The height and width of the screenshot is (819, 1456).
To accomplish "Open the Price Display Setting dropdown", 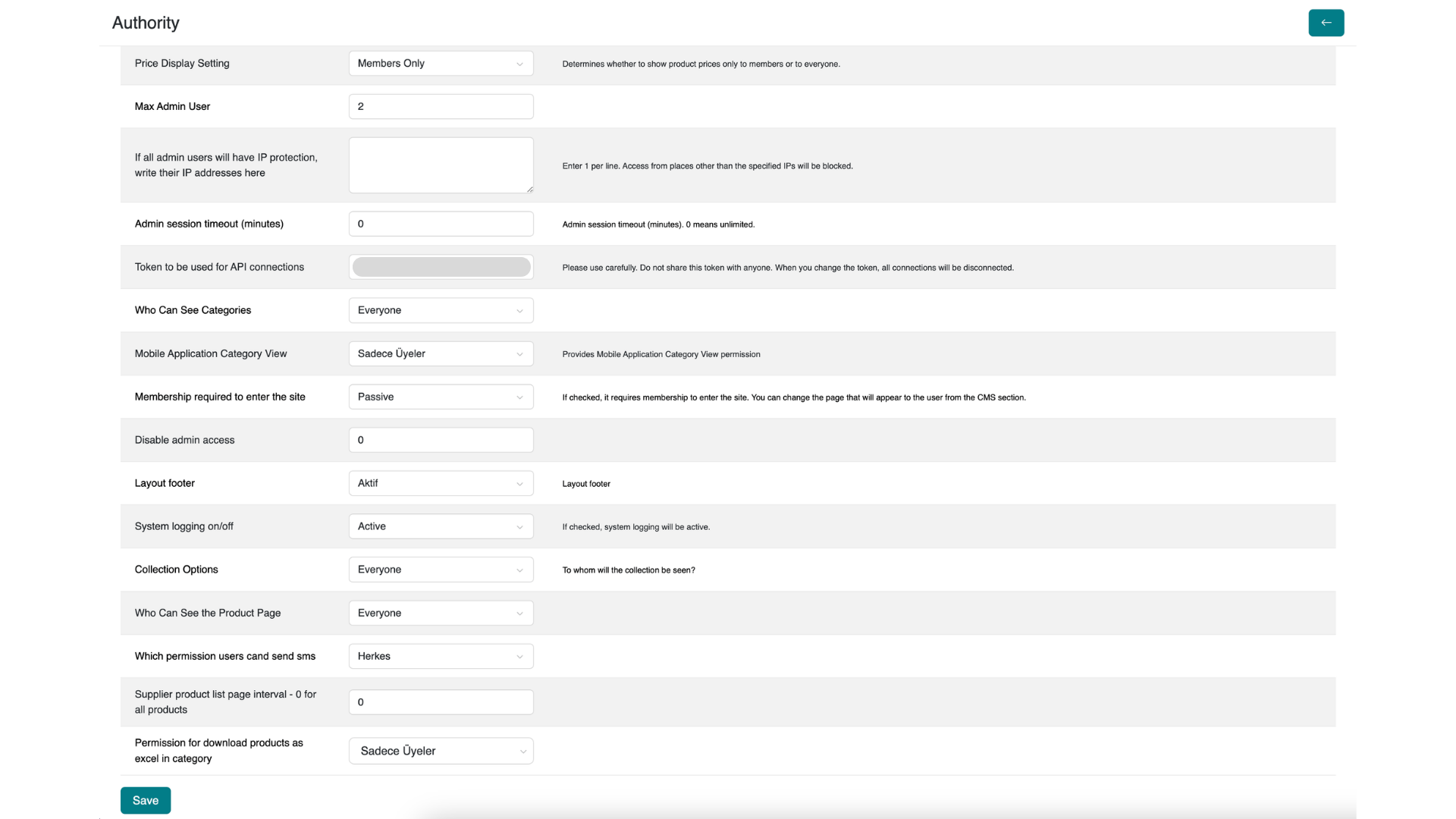I will tap(441, 64).
